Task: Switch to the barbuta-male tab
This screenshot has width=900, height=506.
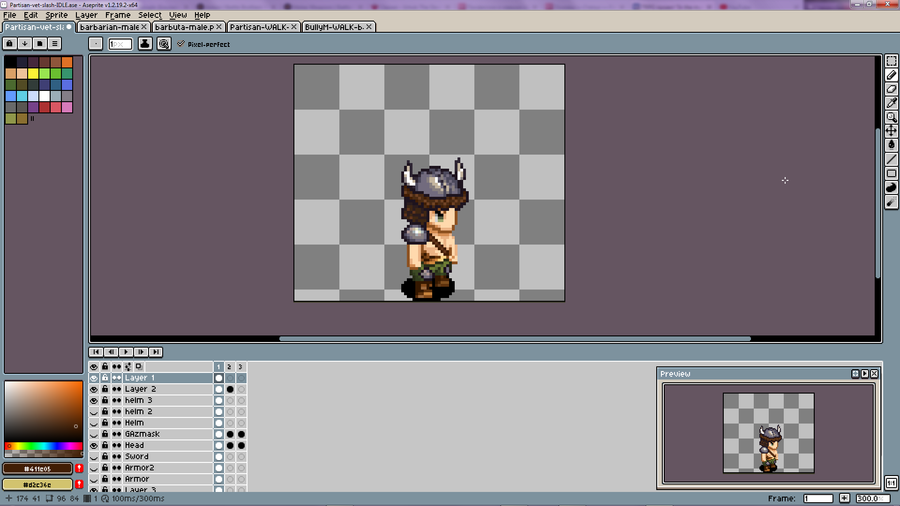Action: coord(184,27)
